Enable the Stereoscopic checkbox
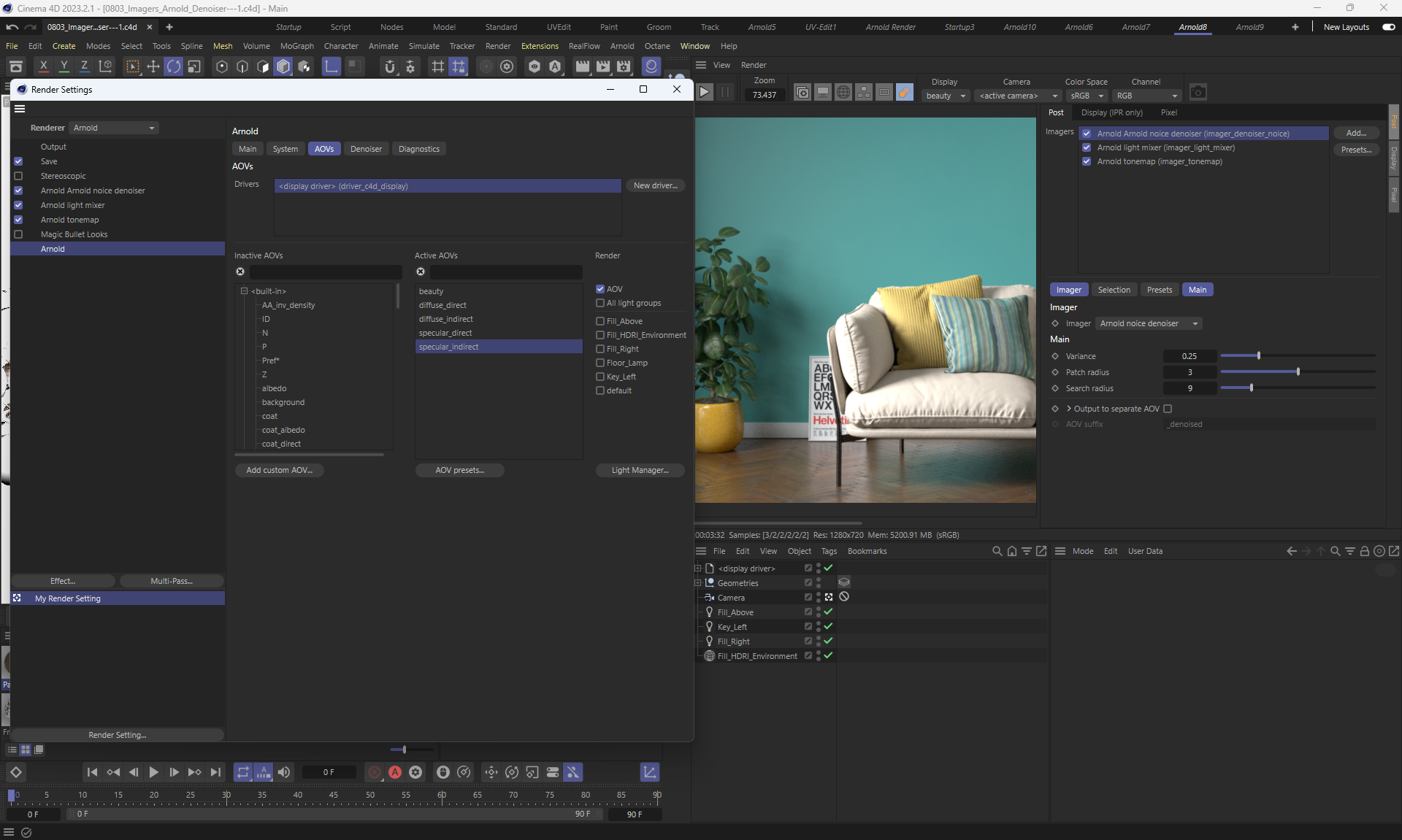Image resolution: width=1402 pixels, height=840 pixels. point(18,176)
